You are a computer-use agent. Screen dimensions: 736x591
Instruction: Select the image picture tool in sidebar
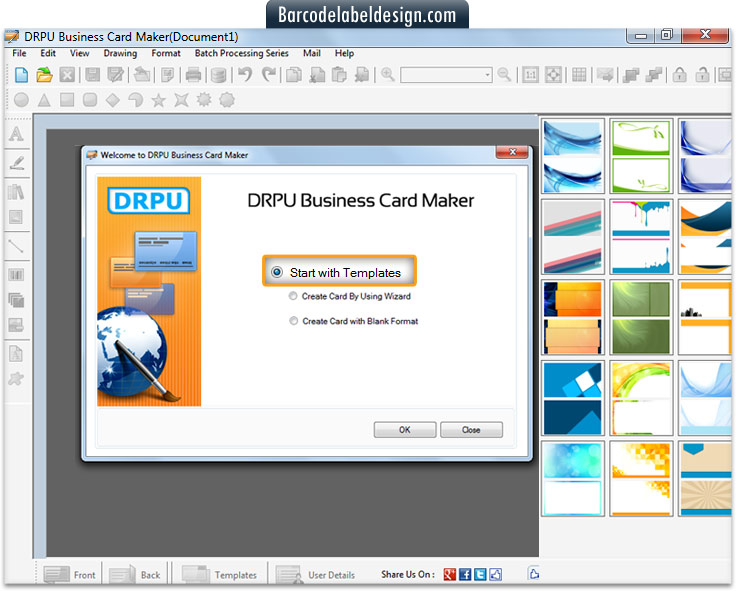coord(16,217)
